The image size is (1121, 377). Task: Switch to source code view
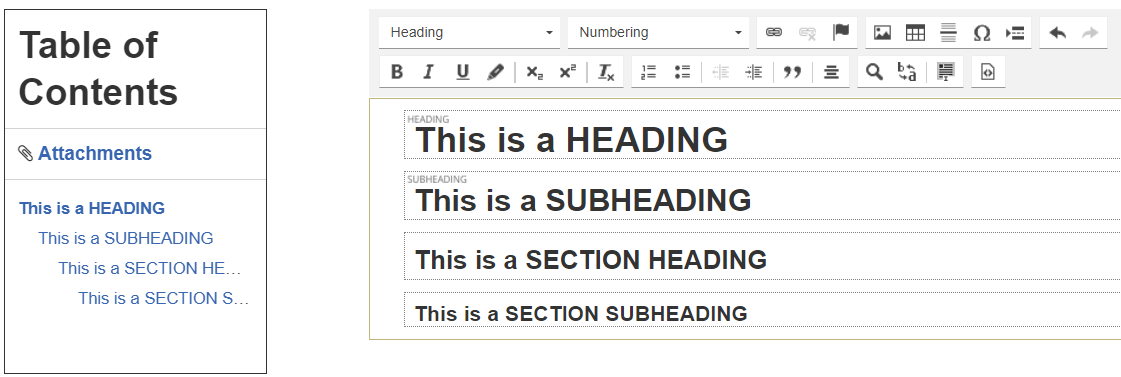[988, 72]
